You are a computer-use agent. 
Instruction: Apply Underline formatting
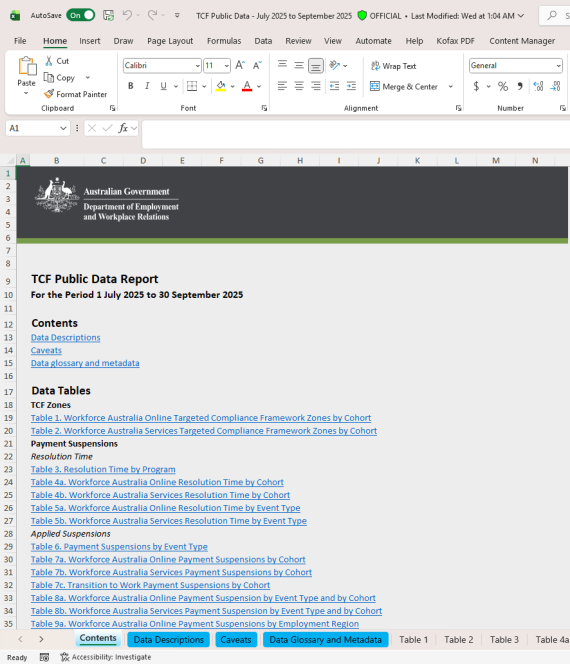click(163, 86)
